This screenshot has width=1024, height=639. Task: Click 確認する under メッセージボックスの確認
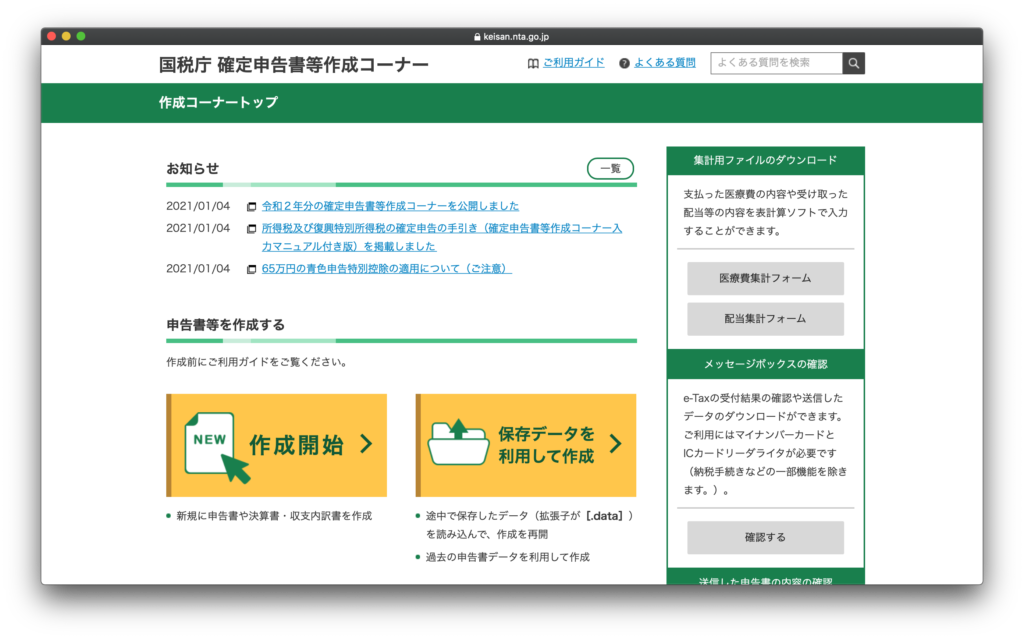(765, 537)
